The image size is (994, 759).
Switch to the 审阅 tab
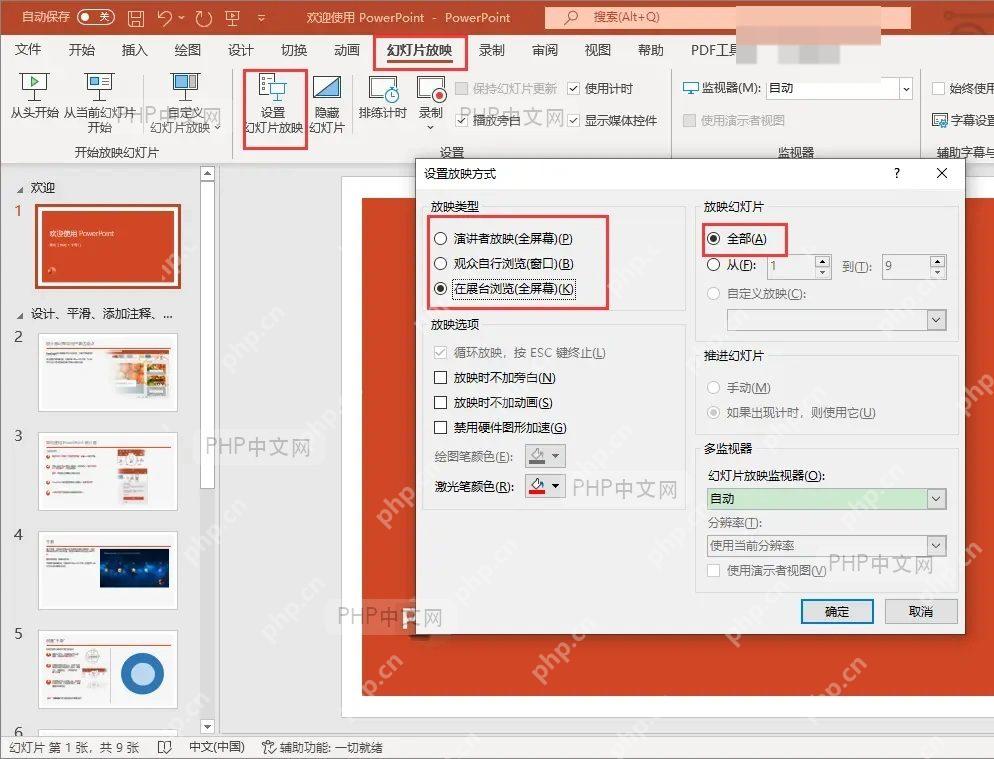[545, 49]
